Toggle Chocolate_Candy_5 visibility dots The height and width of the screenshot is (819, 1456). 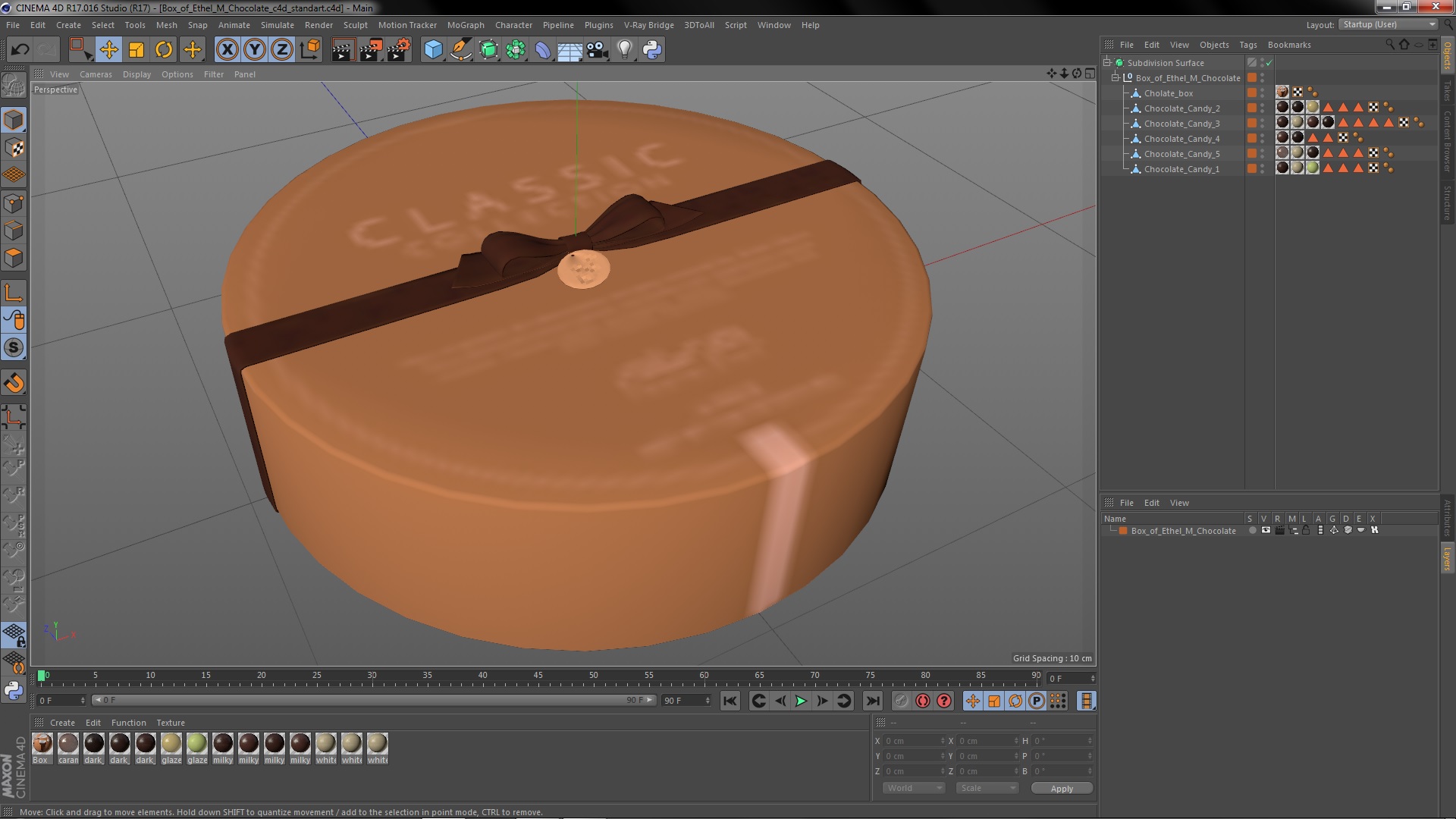point(1262,153)
